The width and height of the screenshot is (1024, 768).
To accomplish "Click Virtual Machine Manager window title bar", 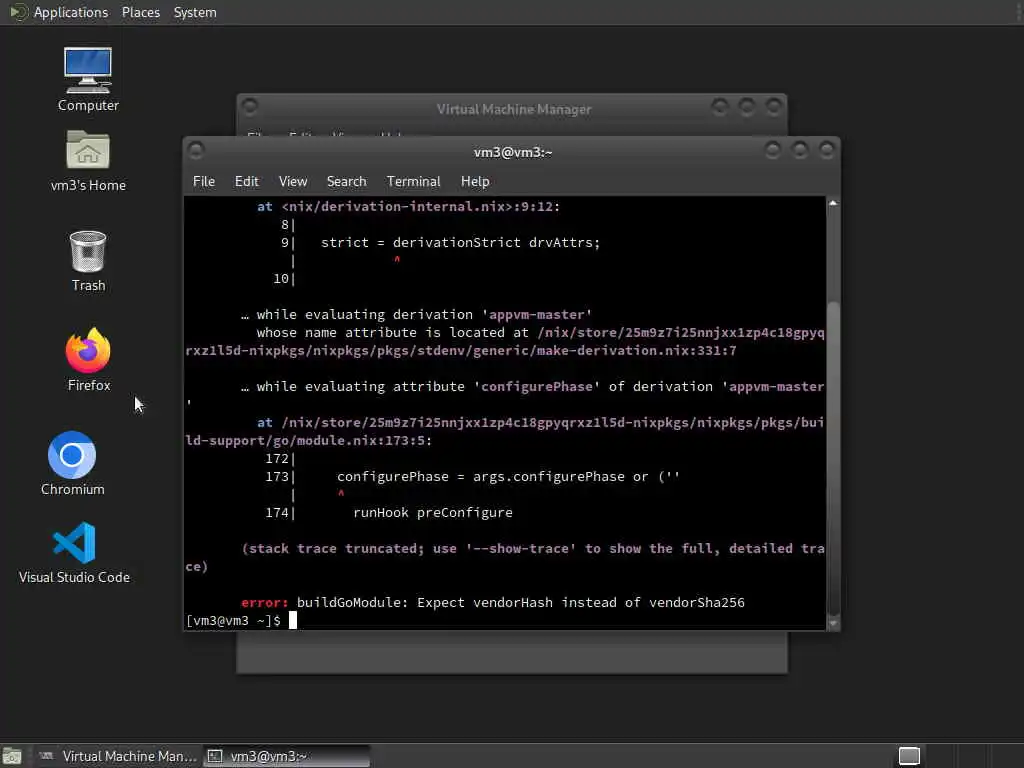I will click(513, 109).
